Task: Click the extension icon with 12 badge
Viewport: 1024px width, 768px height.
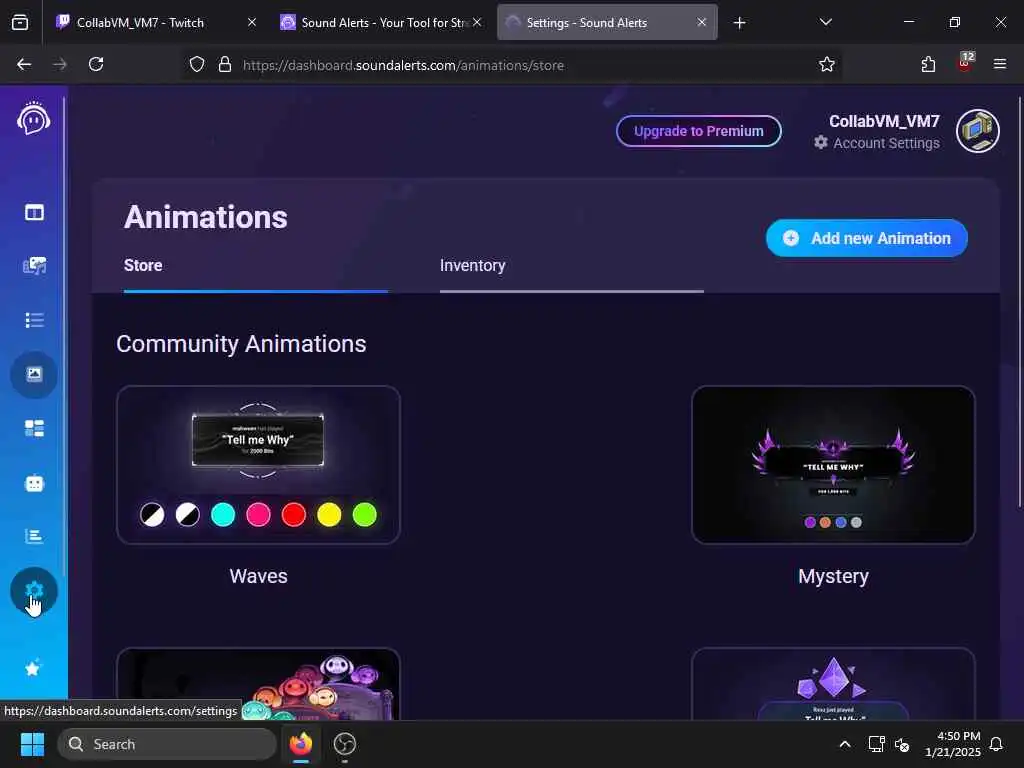Action: [965, 63]
